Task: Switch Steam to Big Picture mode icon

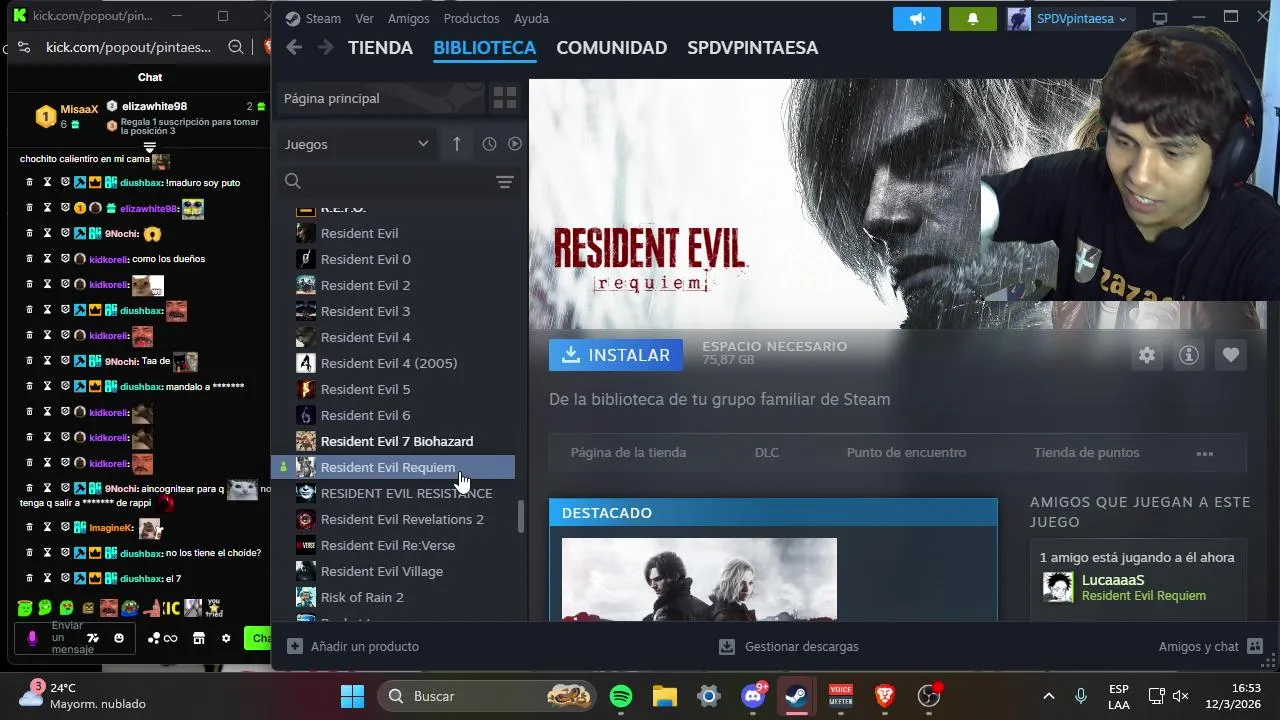Action: pos(1160,18)
